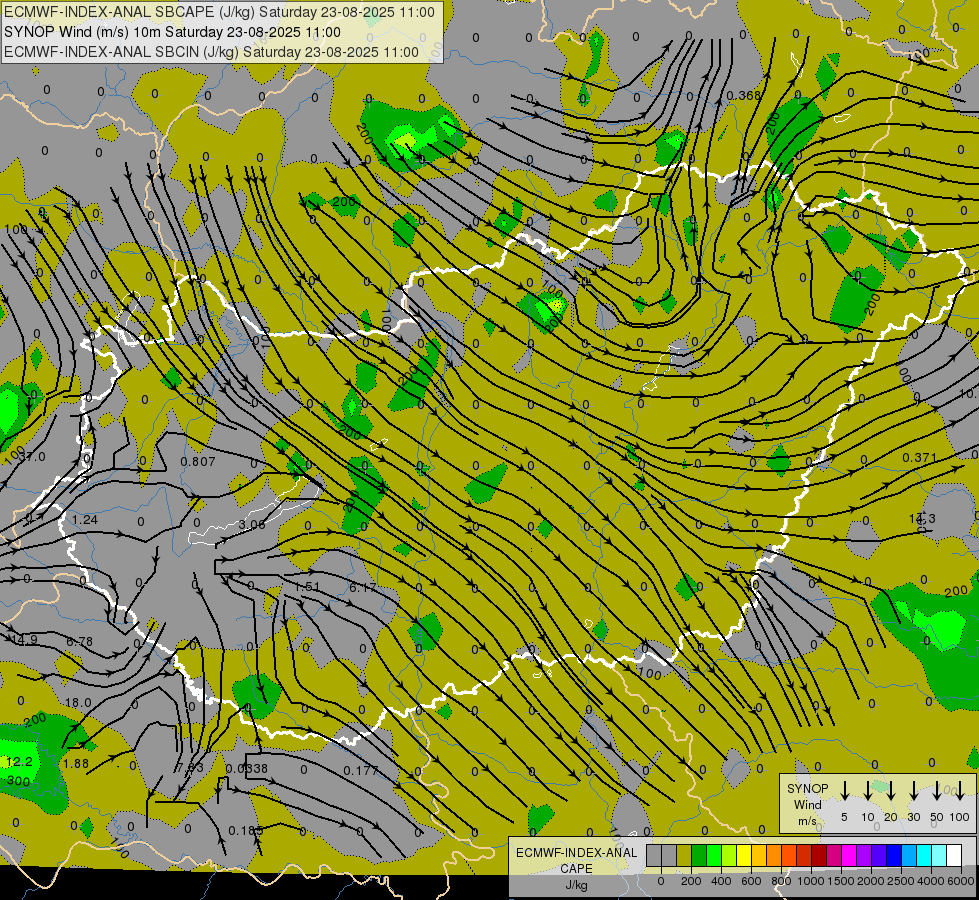Click the map value '0.177'
The width and height of the screenshot is (979, 900).
(x=361, y=770)
